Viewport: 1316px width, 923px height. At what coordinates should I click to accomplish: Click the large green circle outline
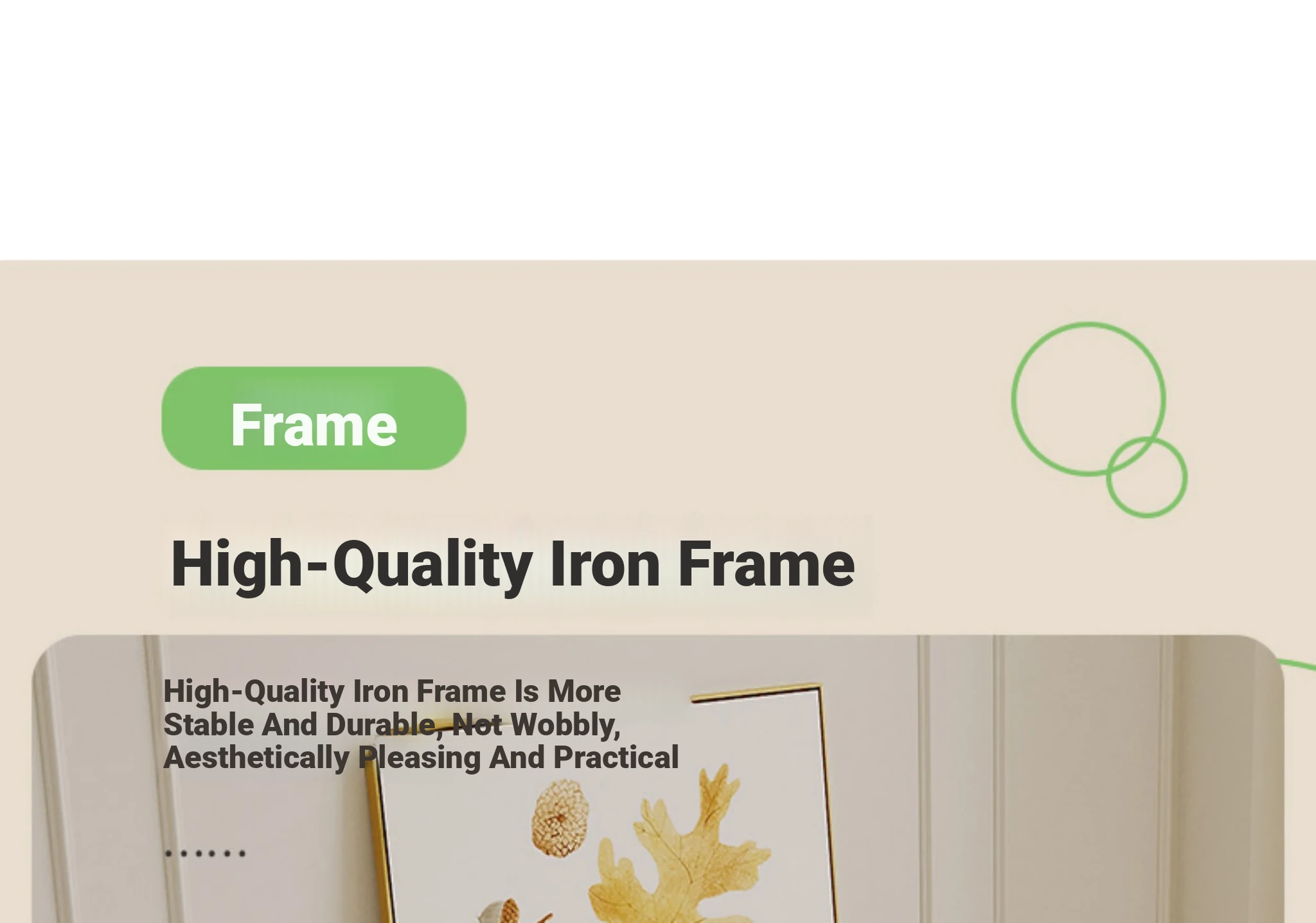[1089, 399]
